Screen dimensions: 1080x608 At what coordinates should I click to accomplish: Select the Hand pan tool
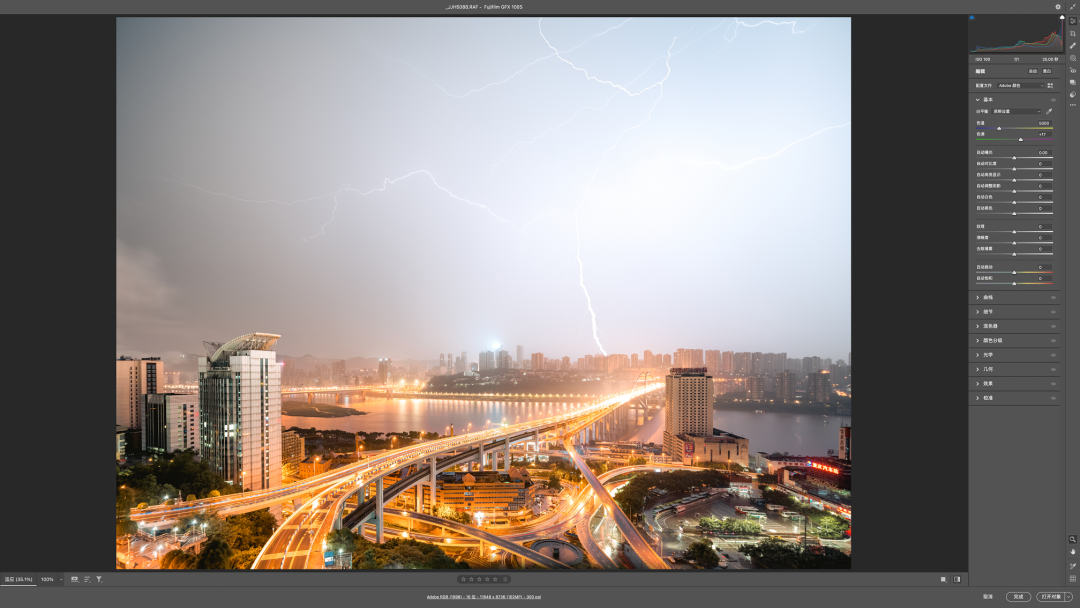(x=1073, y=552)
